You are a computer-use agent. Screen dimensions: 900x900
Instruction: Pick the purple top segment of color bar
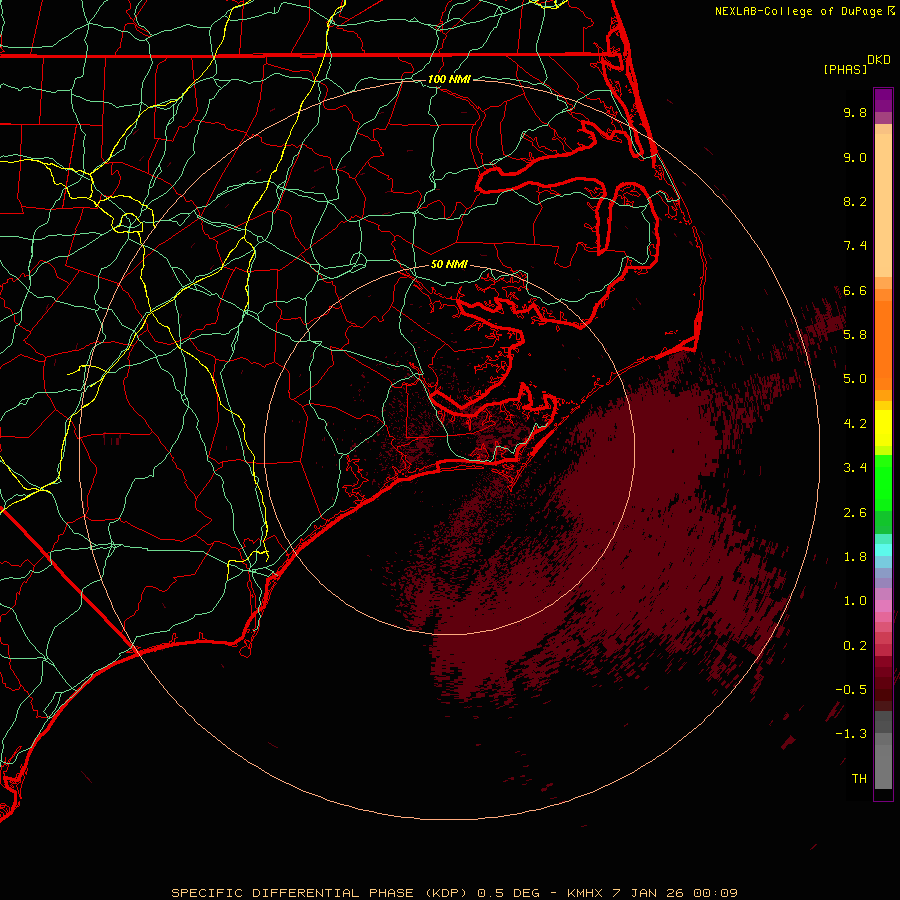pos(883,100)
